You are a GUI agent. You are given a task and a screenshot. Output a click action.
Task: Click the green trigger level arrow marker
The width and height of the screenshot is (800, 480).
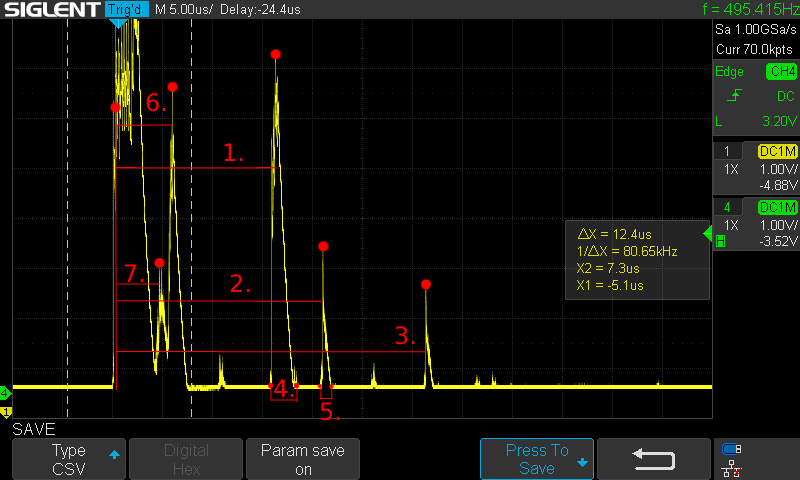(x=708, y=234)
